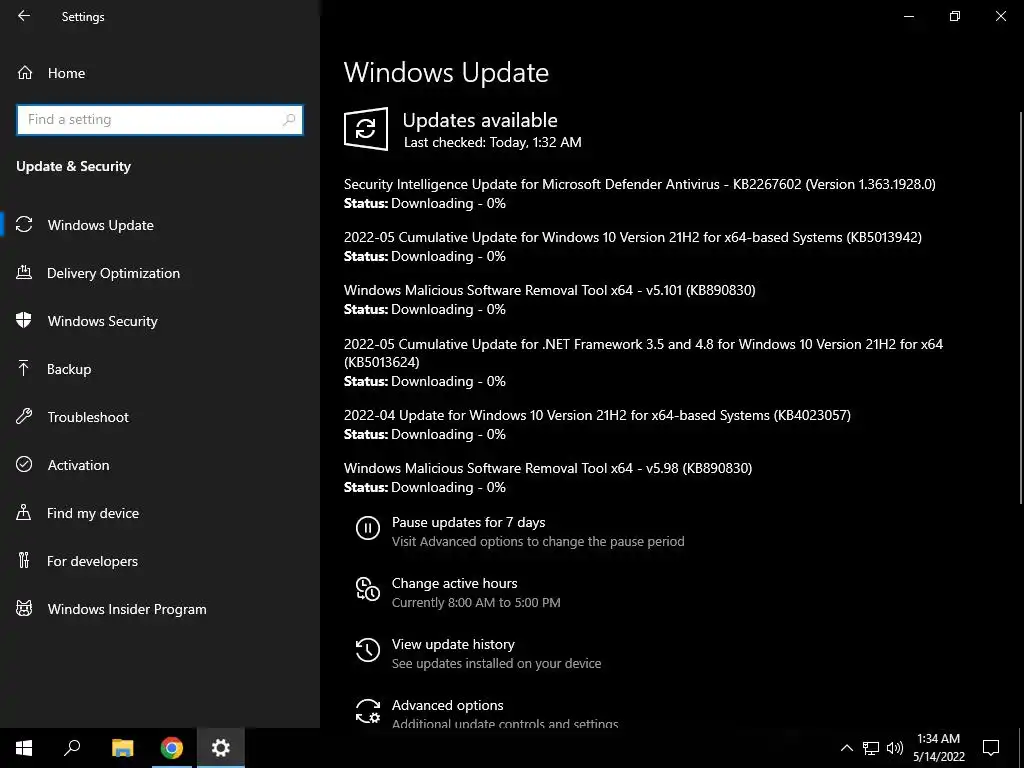Click the Windows Security shield icon
The width and height of the screenshot is (1024, 768).
click(x=24, y=320)
